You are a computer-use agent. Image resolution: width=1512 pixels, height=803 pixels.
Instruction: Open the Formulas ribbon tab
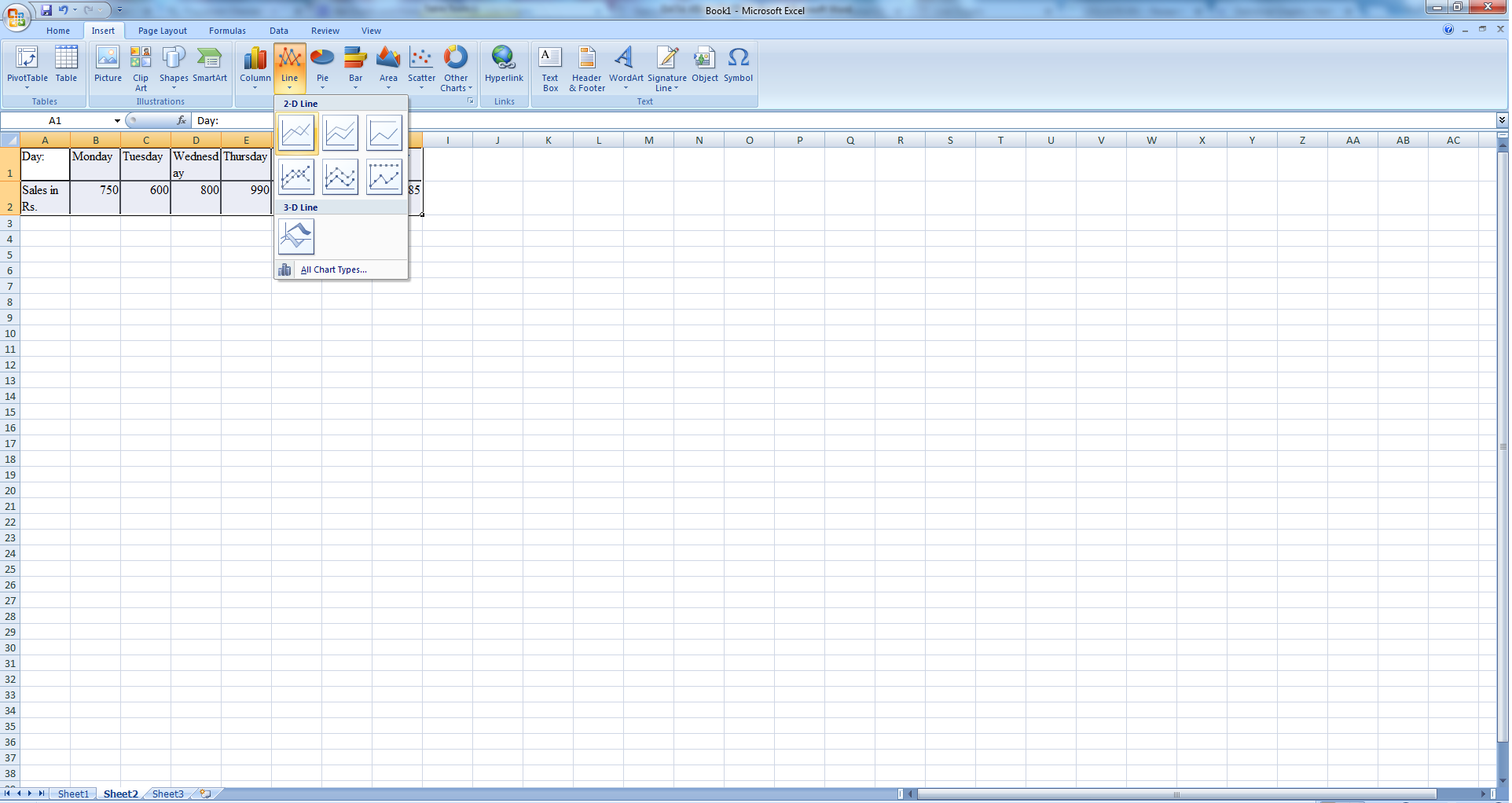coord(227,31)
